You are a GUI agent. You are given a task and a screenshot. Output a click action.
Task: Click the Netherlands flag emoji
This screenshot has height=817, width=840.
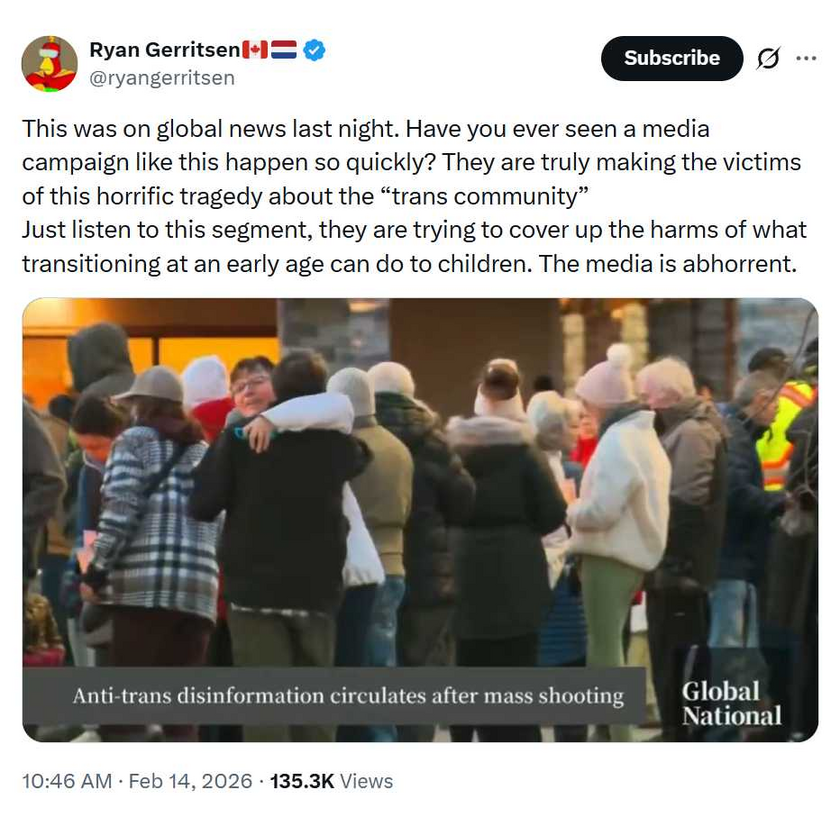click(283, 50)
